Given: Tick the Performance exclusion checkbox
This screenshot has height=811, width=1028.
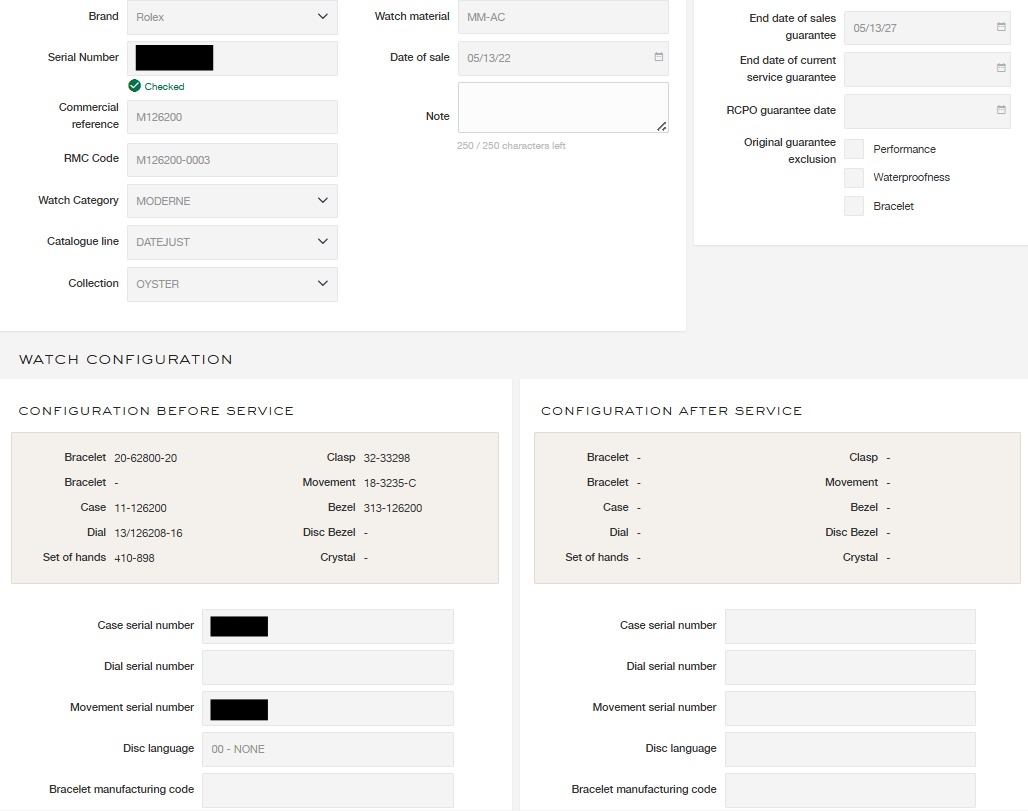Looking at the screenshot, I should click(x=854, y=149).
